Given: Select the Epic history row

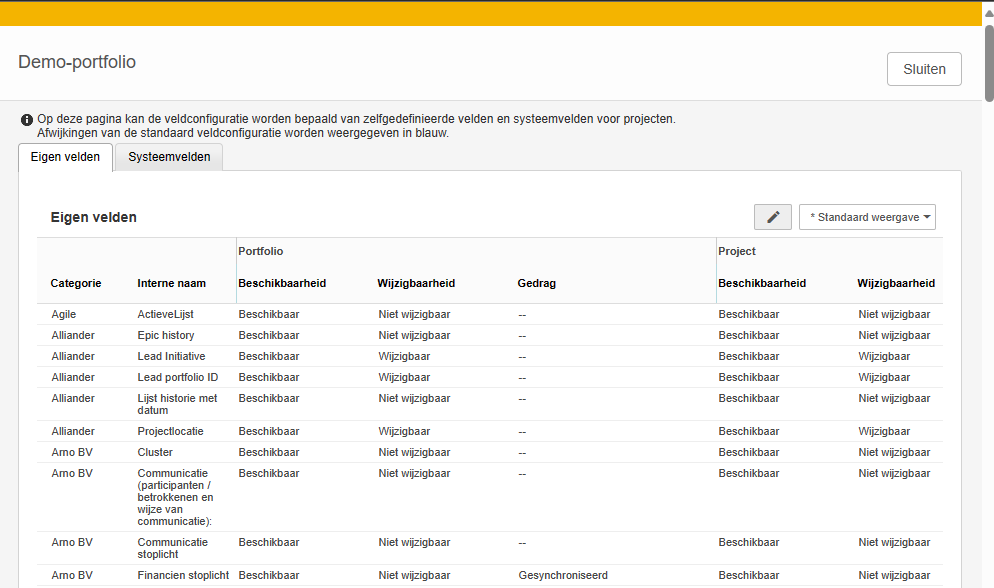Looking at the screenshot, I should [166, 335].
